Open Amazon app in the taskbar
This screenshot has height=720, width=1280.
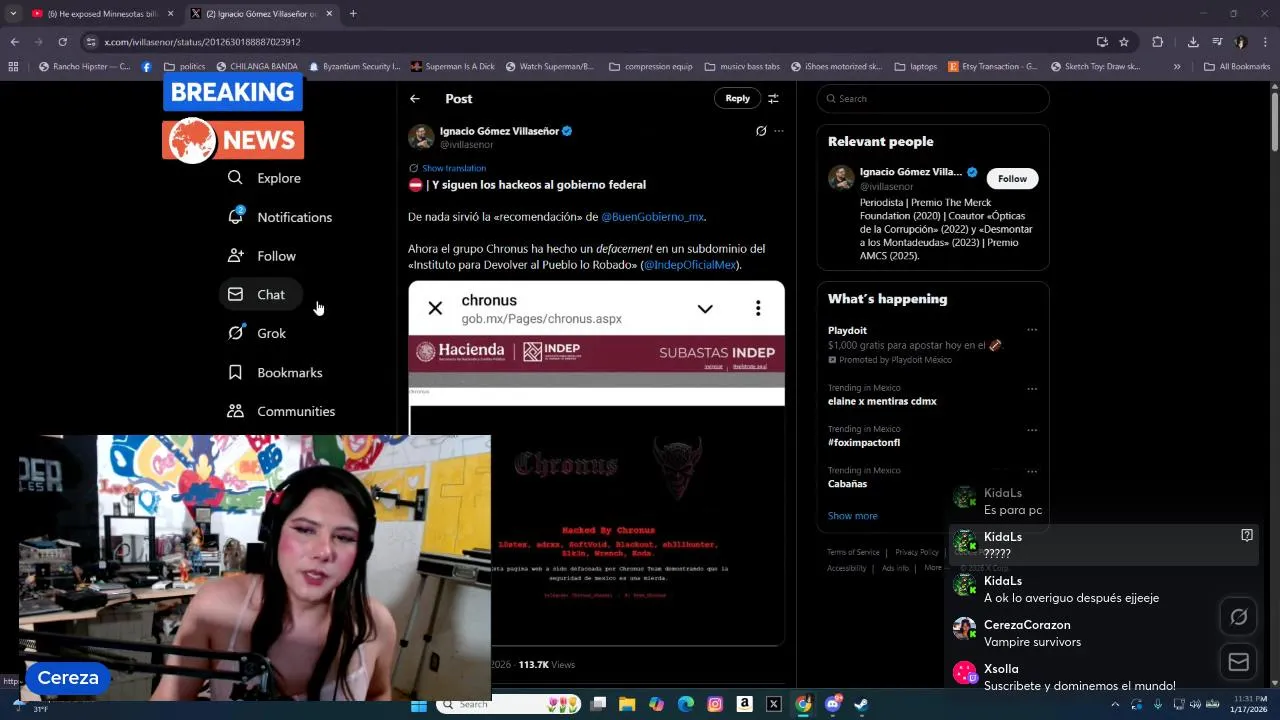(744, 704)
